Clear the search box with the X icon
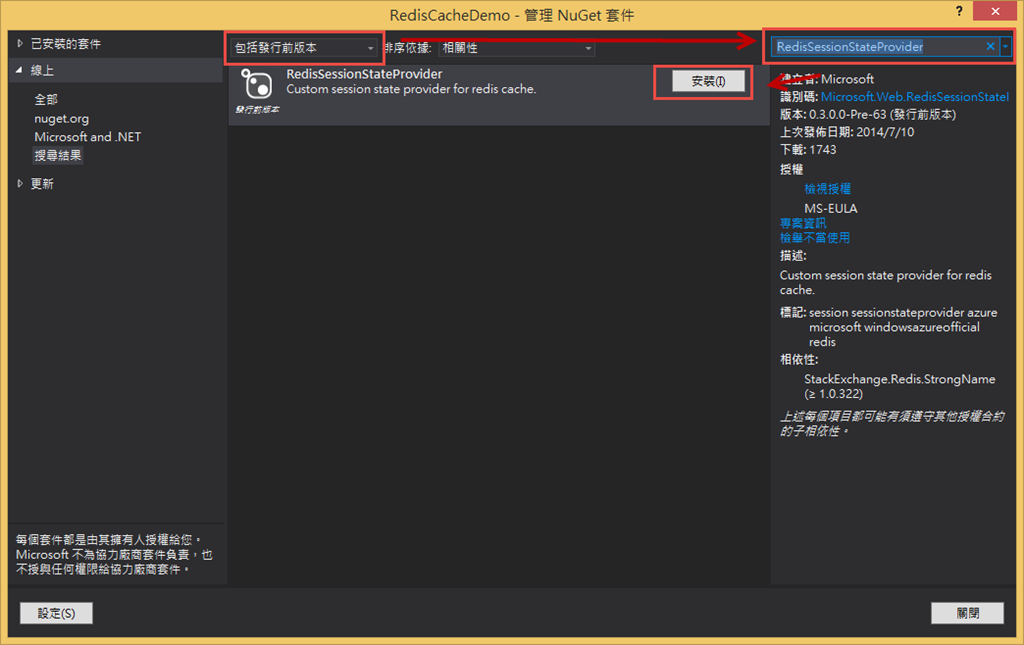 tap(990, 46)
